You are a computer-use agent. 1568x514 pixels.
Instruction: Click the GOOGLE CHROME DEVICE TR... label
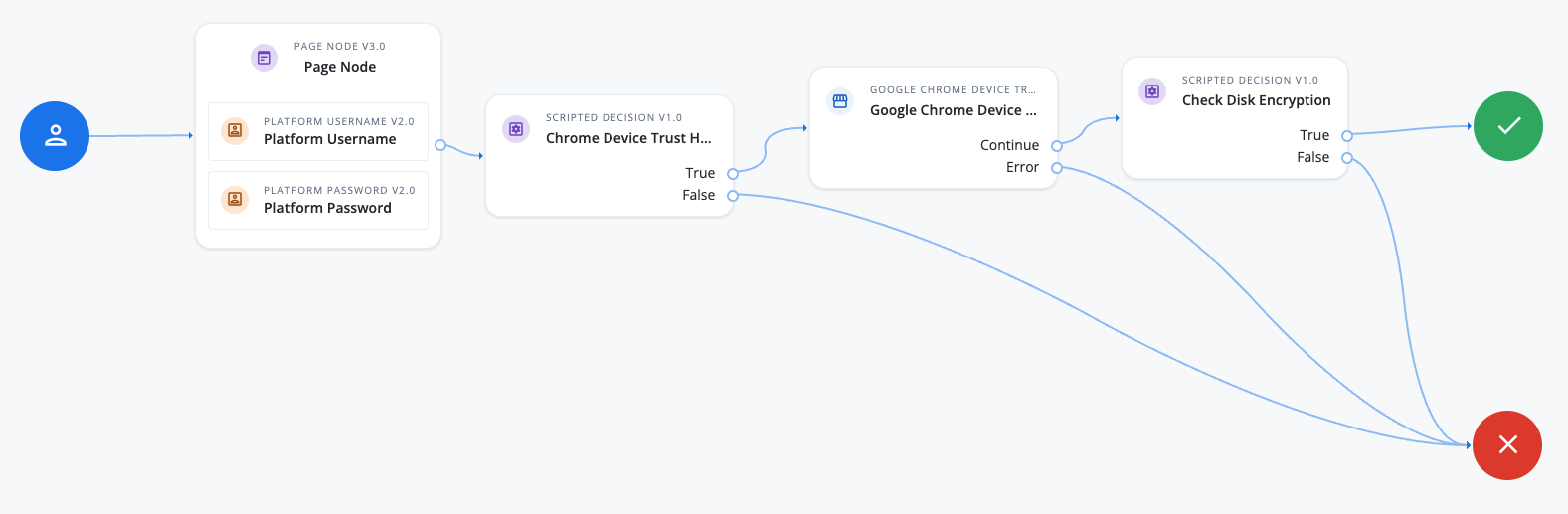(953, 90)
